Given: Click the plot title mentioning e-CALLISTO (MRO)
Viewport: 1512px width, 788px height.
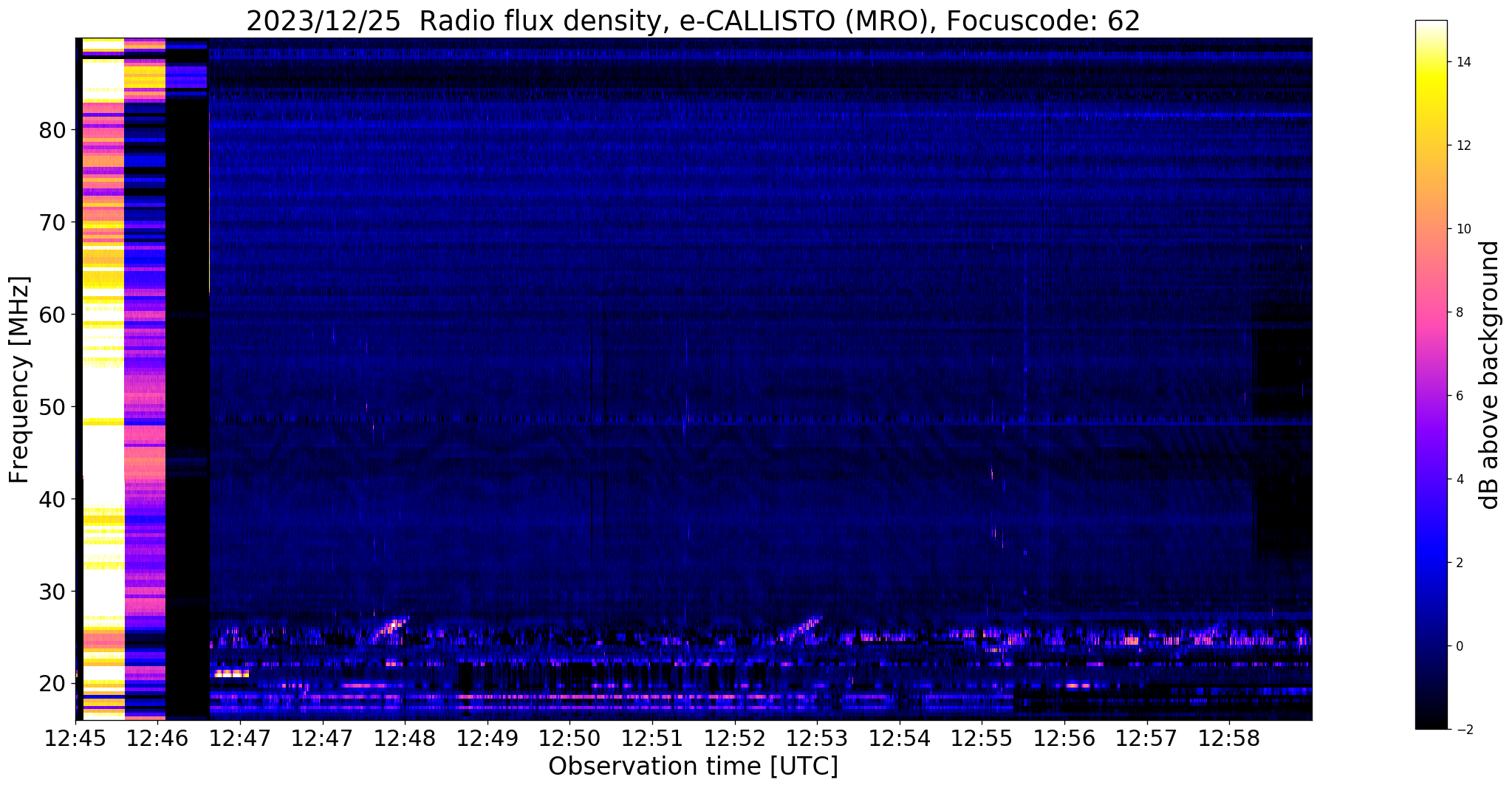Looking at the screenshot, I should point(693,21).
